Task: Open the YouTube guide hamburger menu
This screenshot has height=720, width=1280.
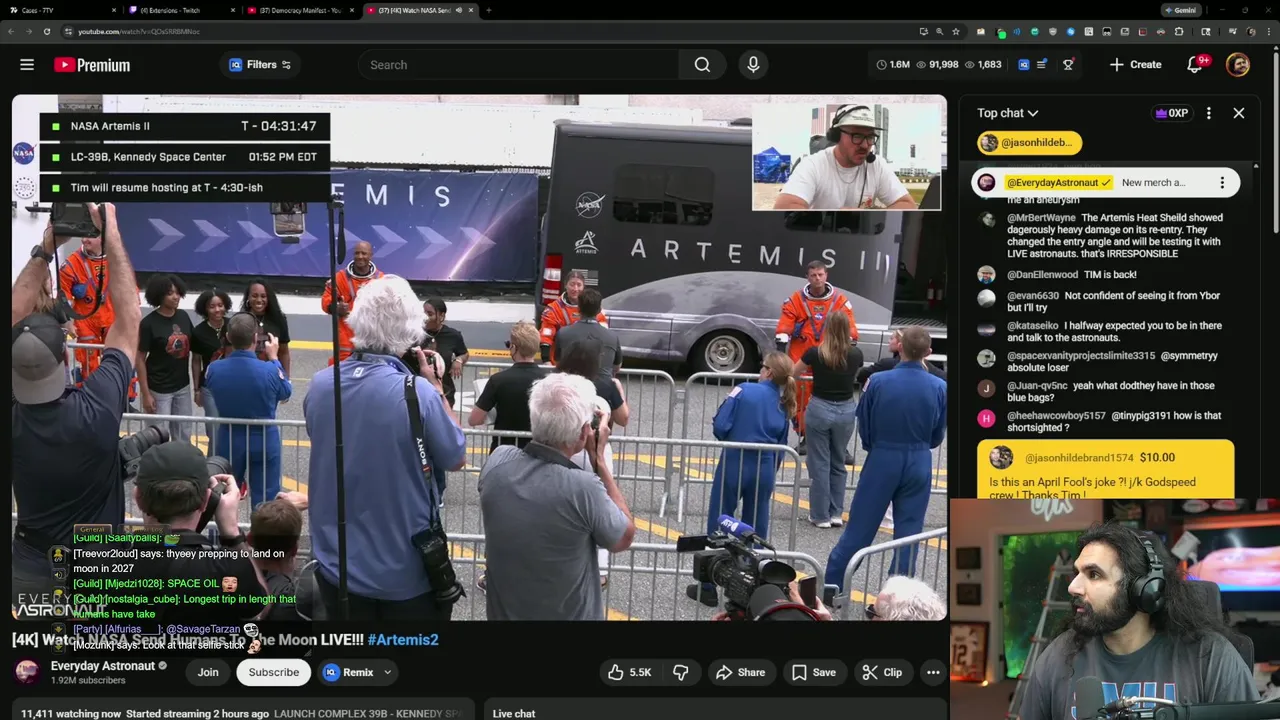Action: (27, 65)
